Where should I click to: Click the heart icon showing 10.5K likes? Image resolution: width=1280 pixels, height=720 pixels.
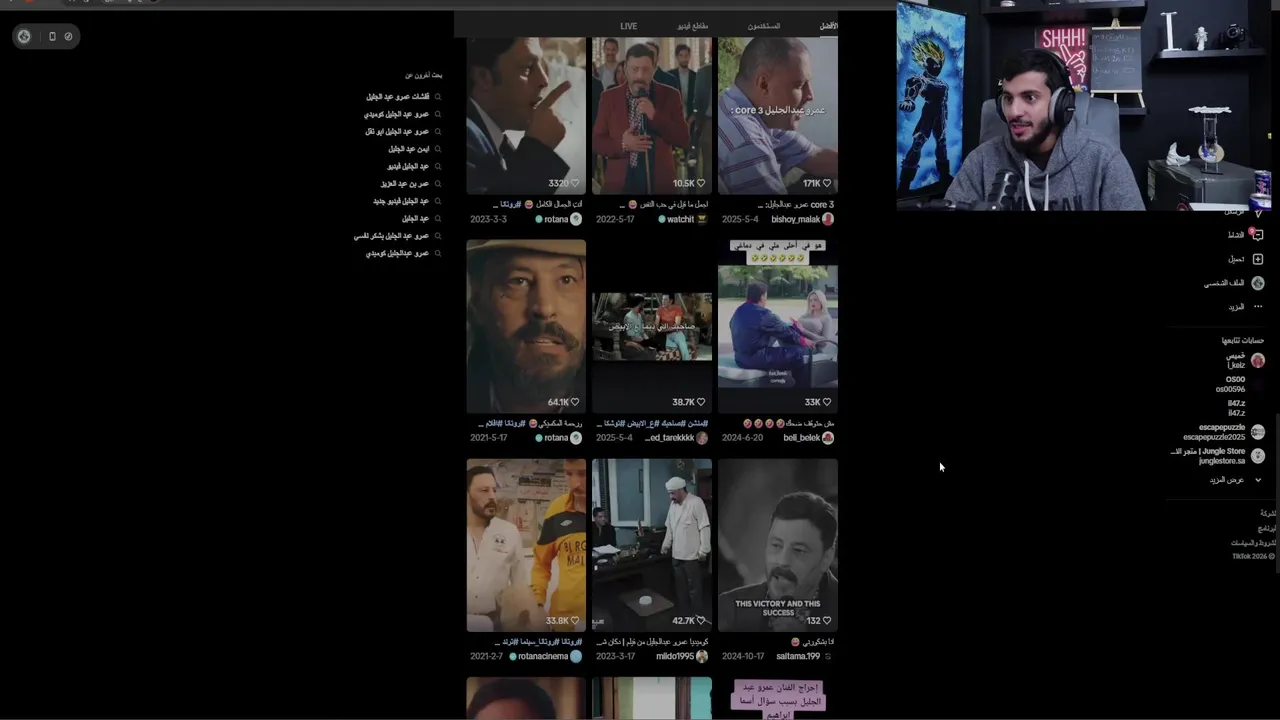coord(701,183)
